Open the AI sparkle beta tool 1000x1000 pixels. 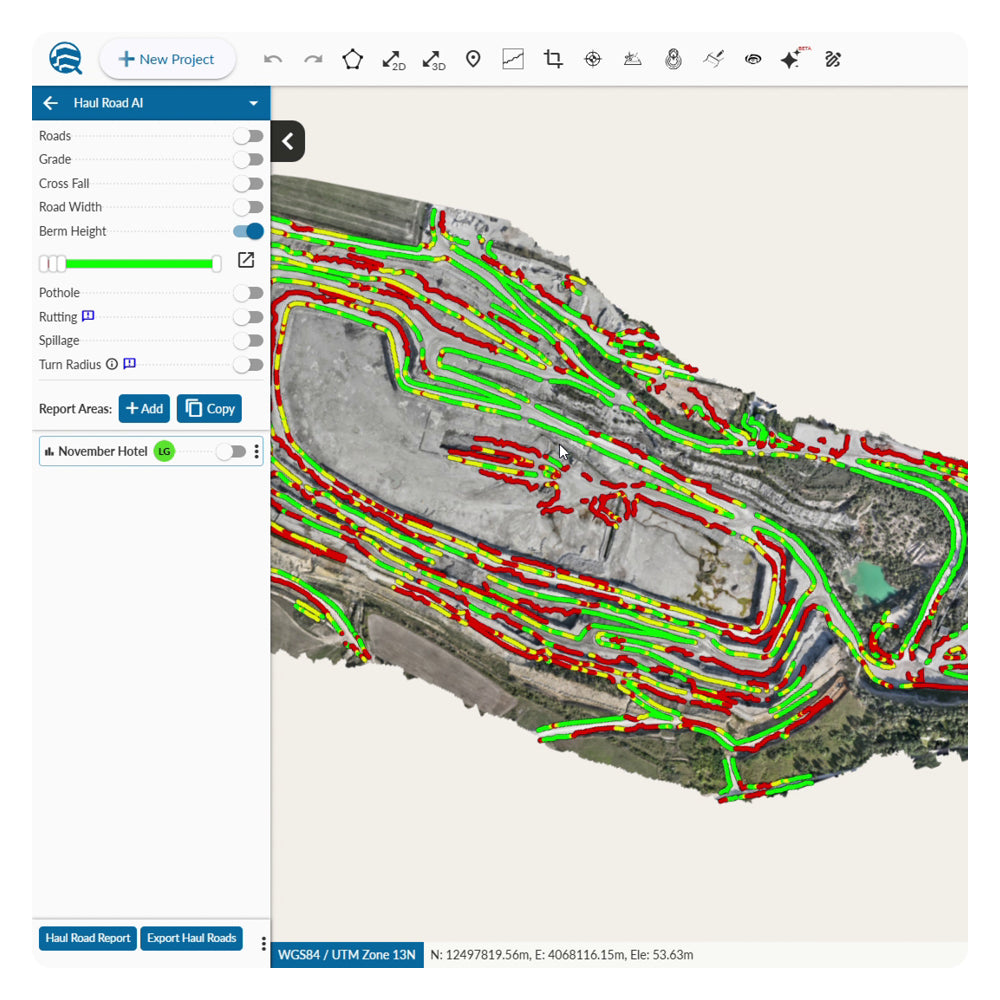[791, 59]
